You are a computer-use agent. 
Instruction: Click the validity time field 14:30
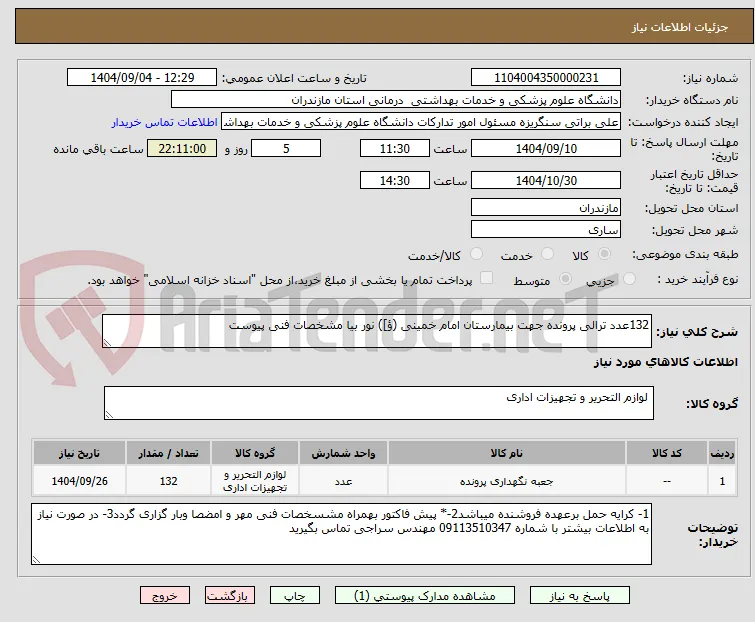pos(395,181)
